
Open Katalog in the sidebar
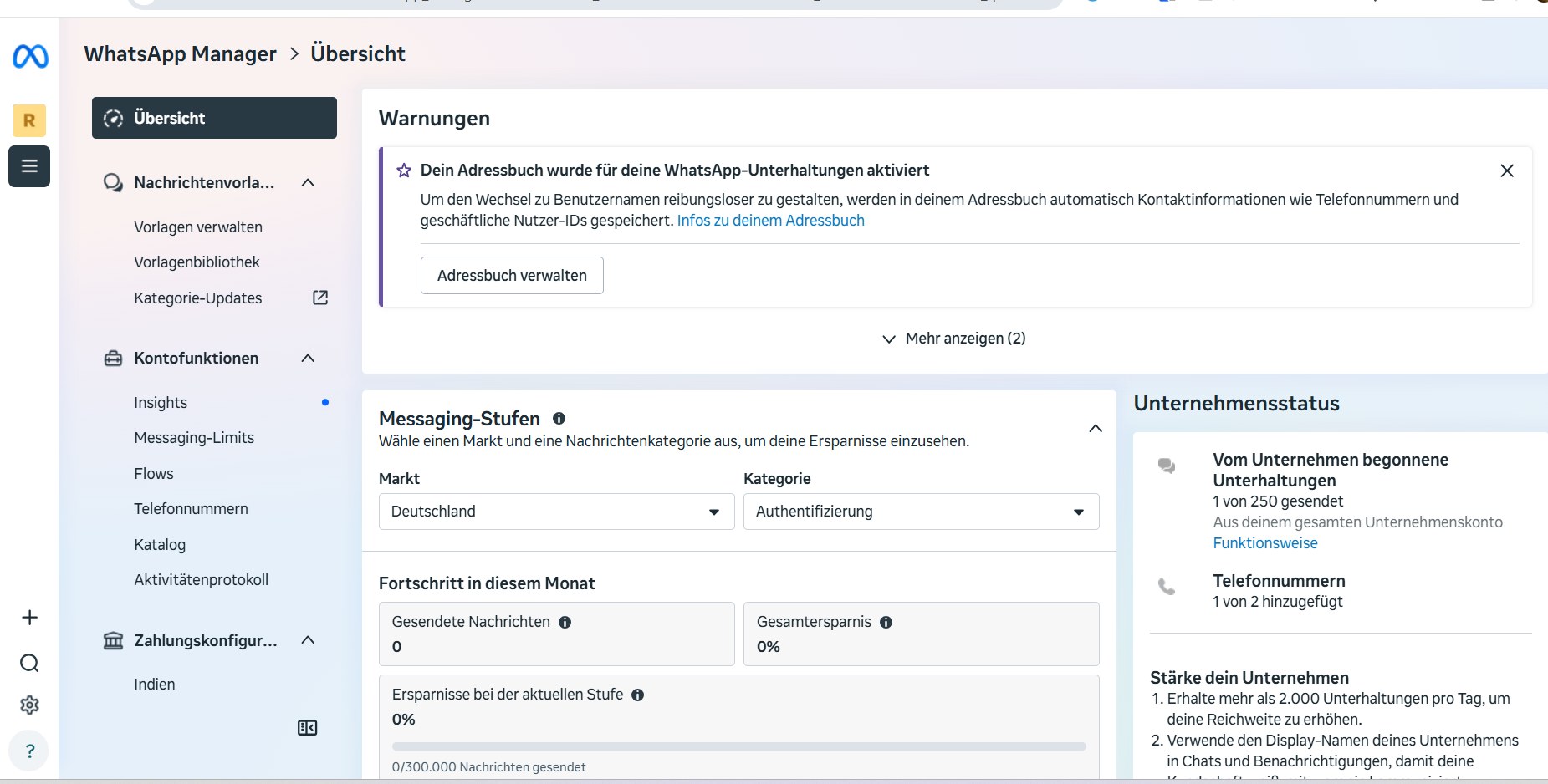point(160,545)
